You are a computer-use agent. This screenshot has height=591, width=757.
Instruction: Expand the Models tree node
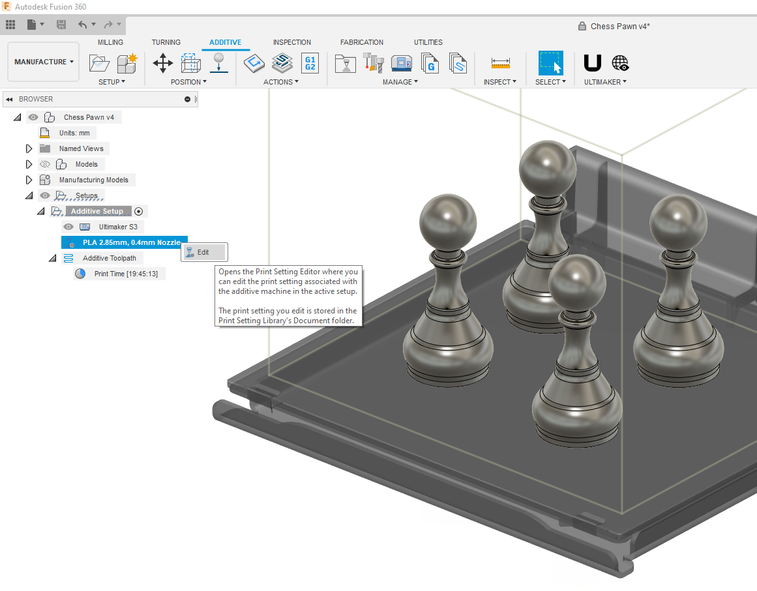coord(29,165)
